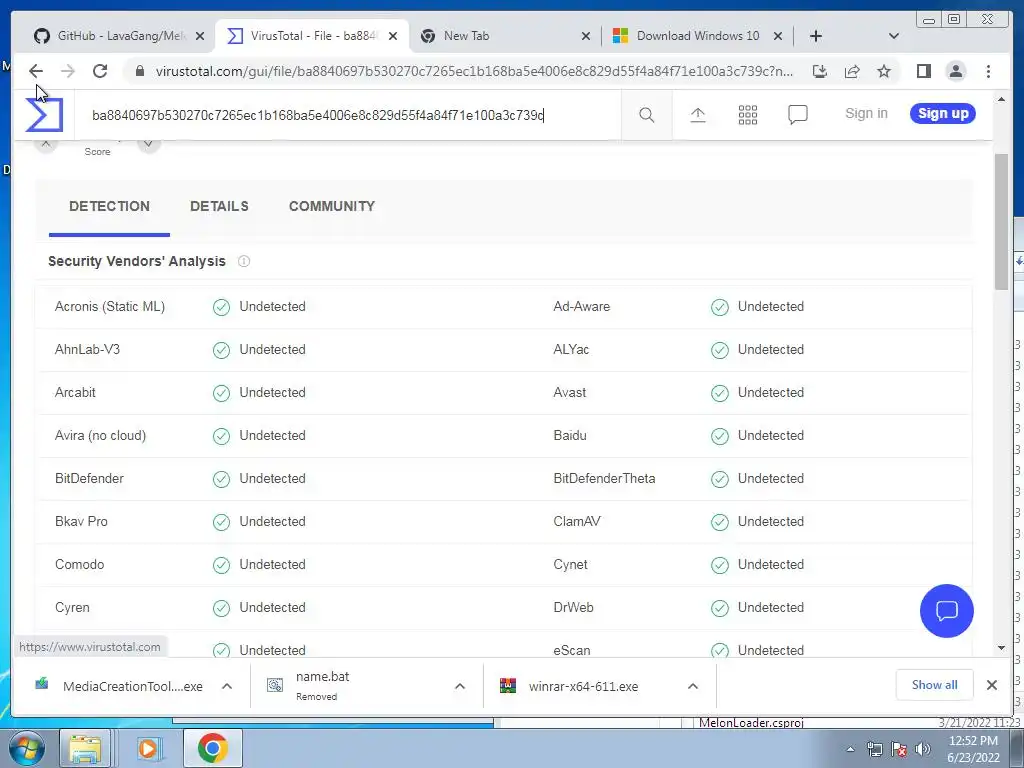Toggle the browser side panel icon

(923, 71)
